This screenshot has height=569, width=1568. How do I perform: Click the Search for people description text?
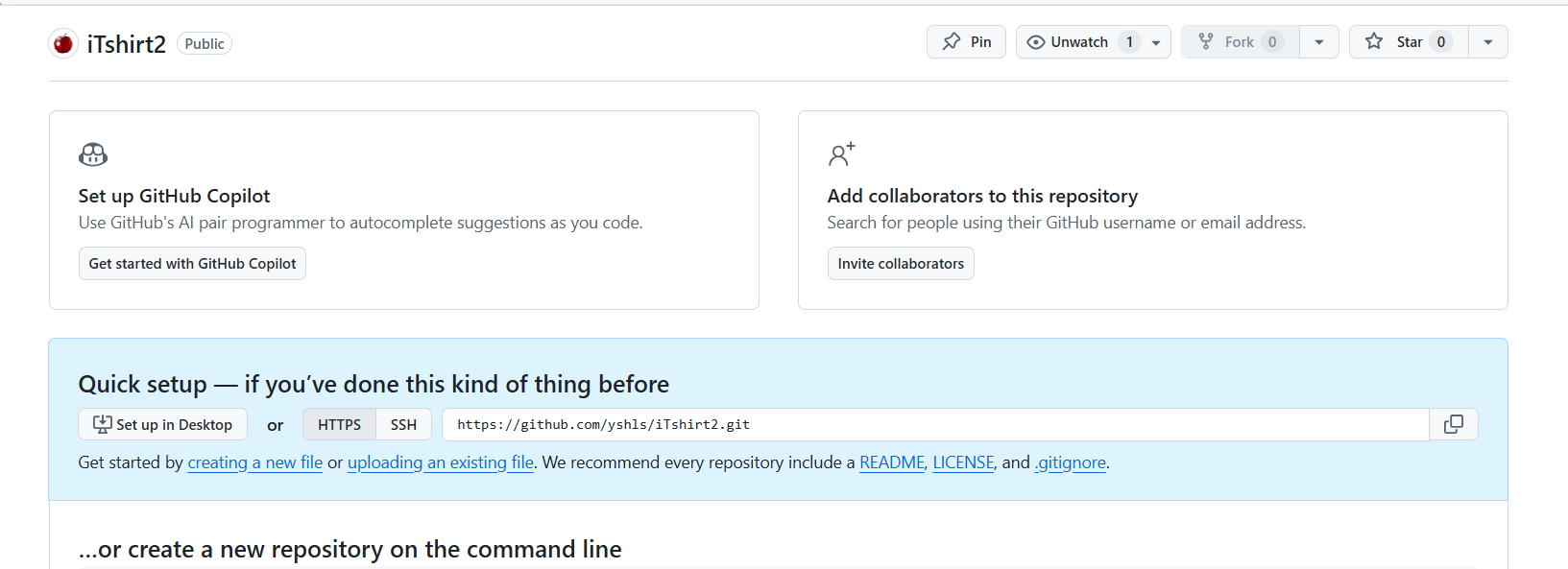(x=1067, y=223)
